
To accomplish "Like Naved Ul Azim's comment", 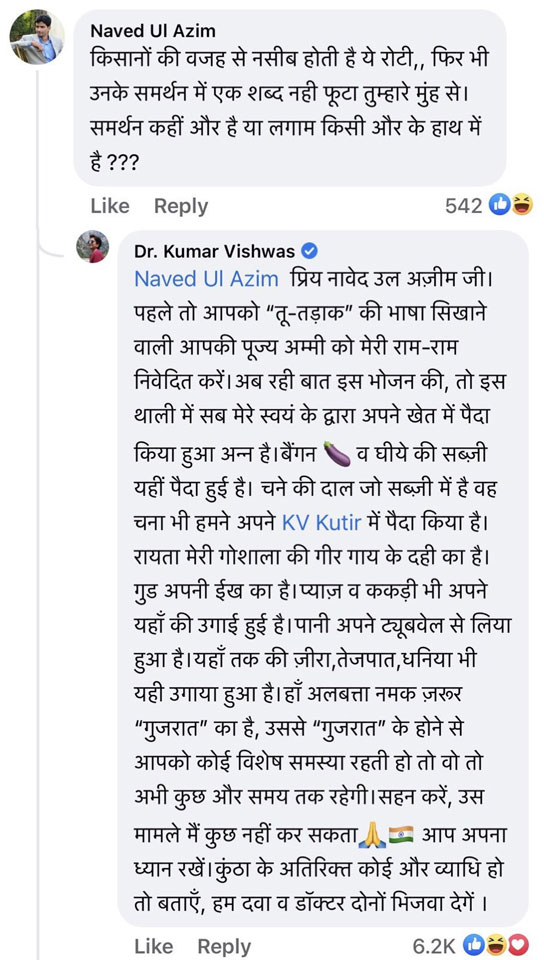I will coord(110,206).
